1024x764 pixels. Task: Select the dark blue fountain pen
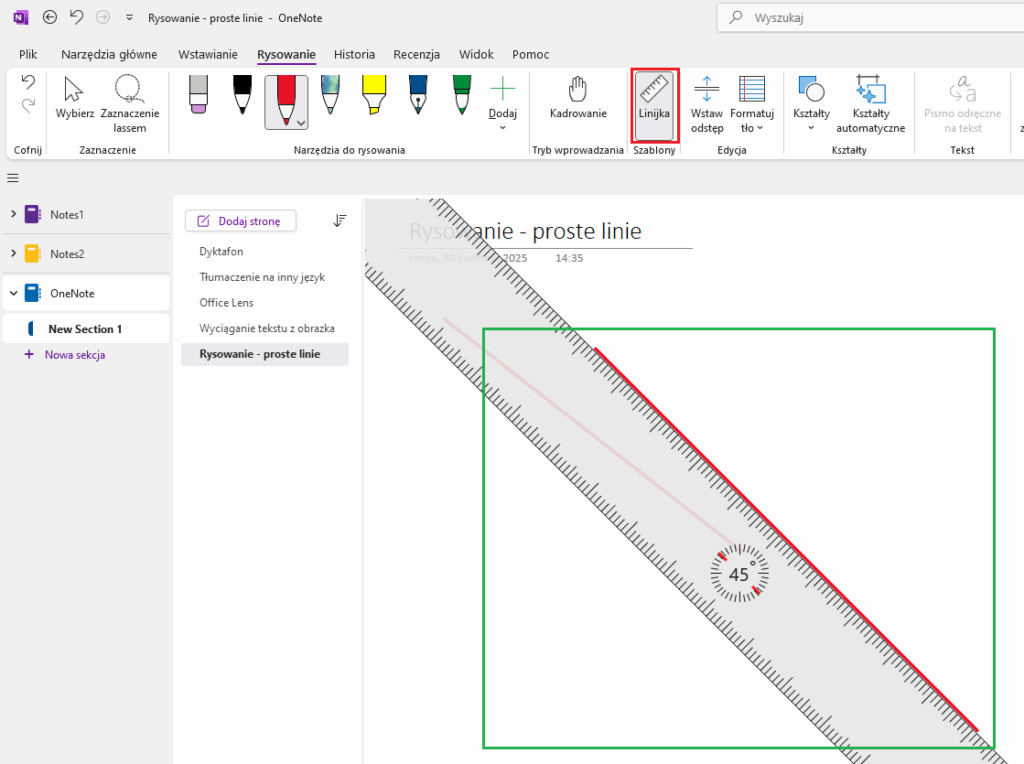pos(418,94)
